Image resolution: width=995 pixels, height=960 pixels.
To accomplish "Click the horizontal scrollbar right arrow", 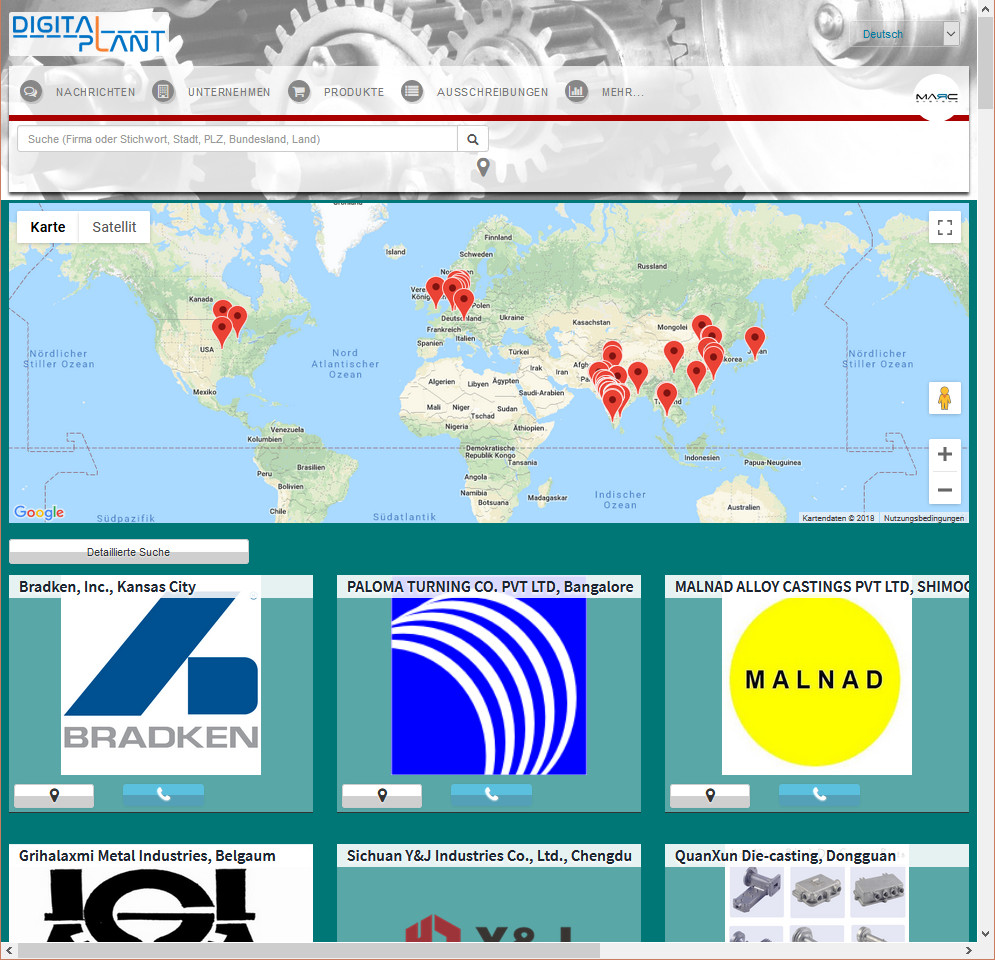I will (968, 950).
